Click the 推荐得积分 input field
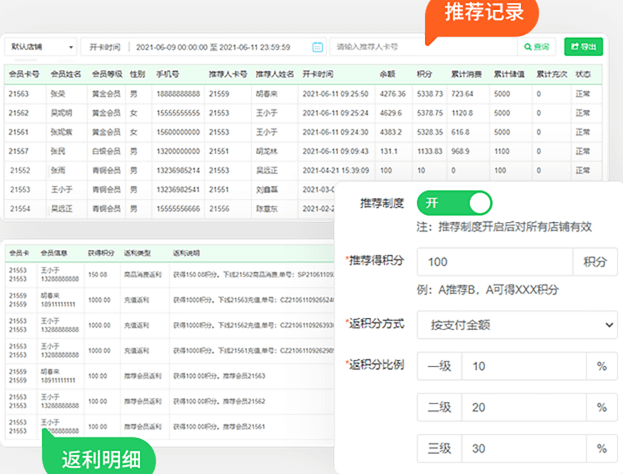 [x=494, y=261]
